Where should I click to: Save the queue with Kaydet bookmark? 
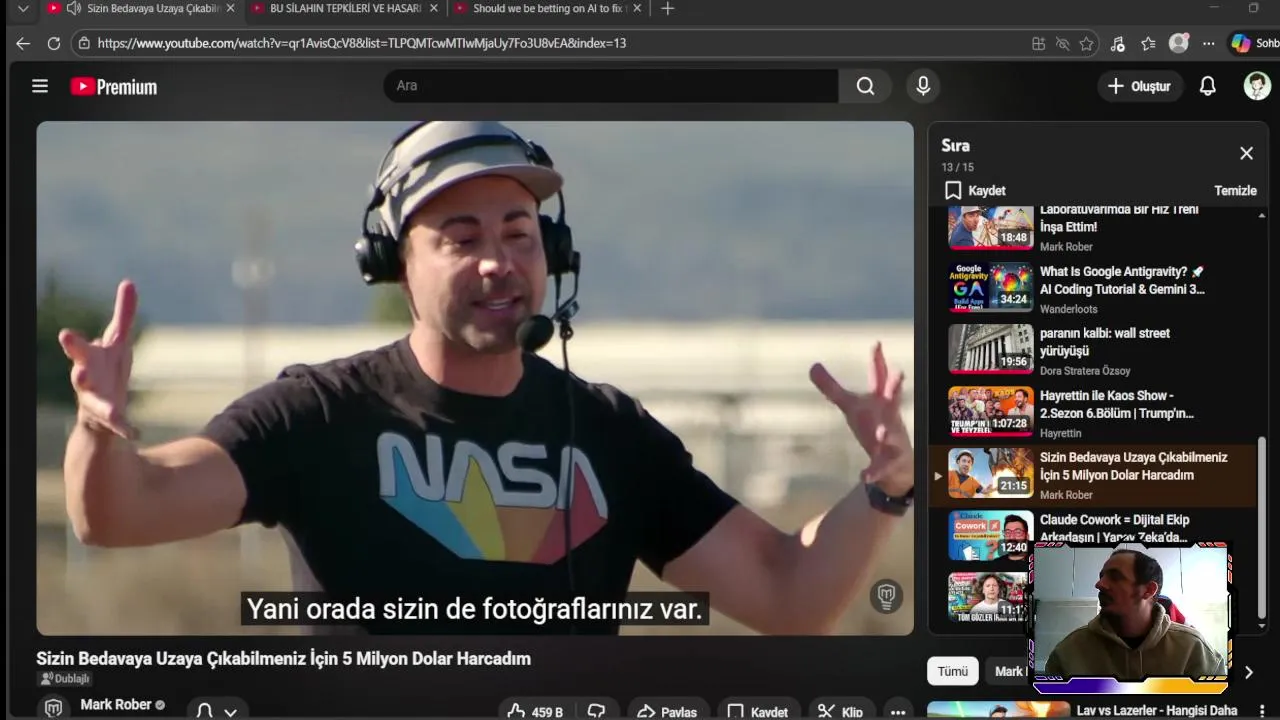(975, 190)
